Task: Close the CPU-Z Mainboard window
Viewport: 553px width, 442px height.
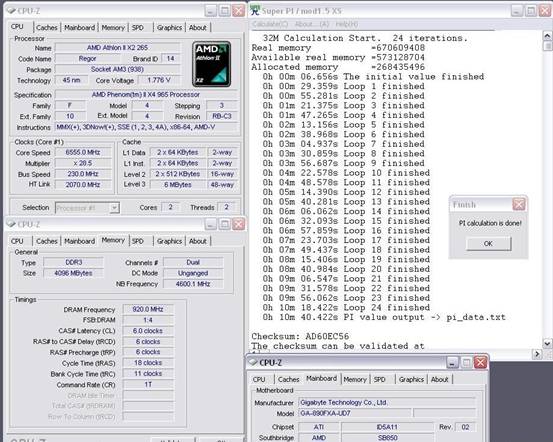Action: pyautogui.click(x=480, y=362)
